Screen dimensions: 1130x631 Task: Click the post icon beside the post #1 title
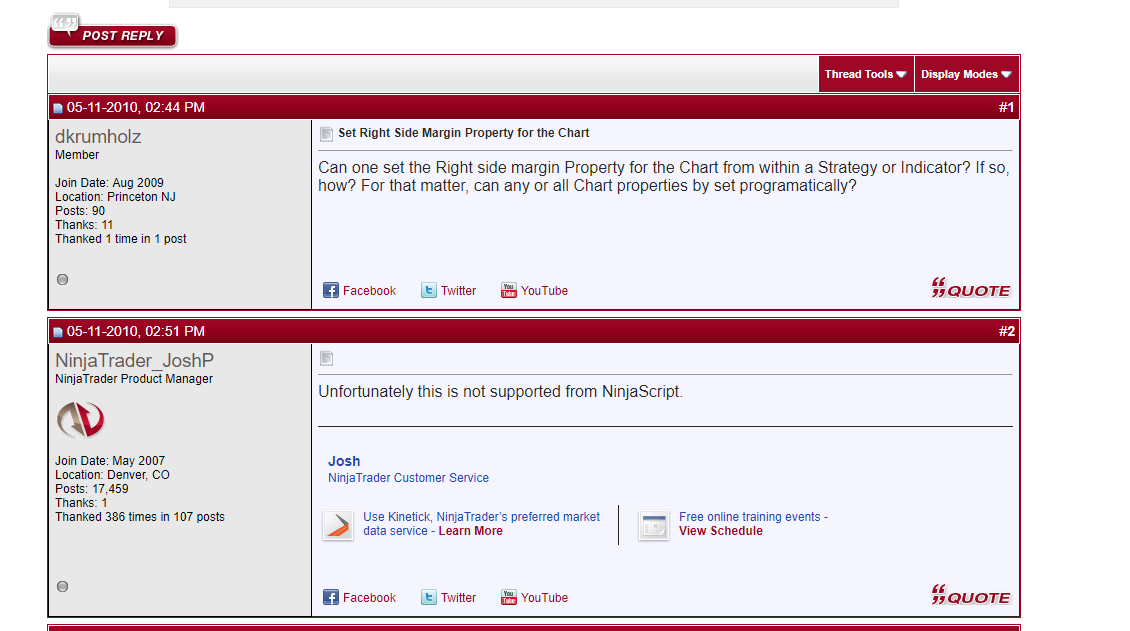tap(326, 134)
